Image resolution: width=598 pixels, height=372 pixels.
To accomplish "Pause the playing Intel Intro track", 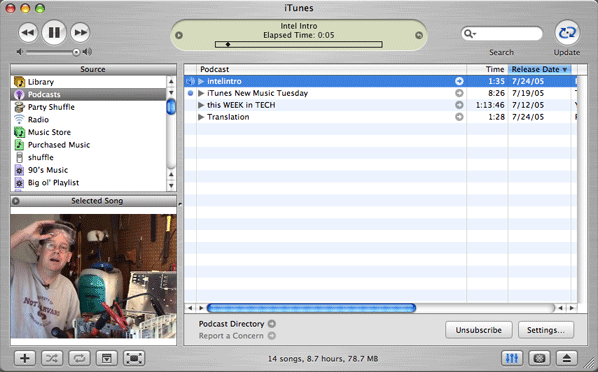I will (x=54, y=32).
